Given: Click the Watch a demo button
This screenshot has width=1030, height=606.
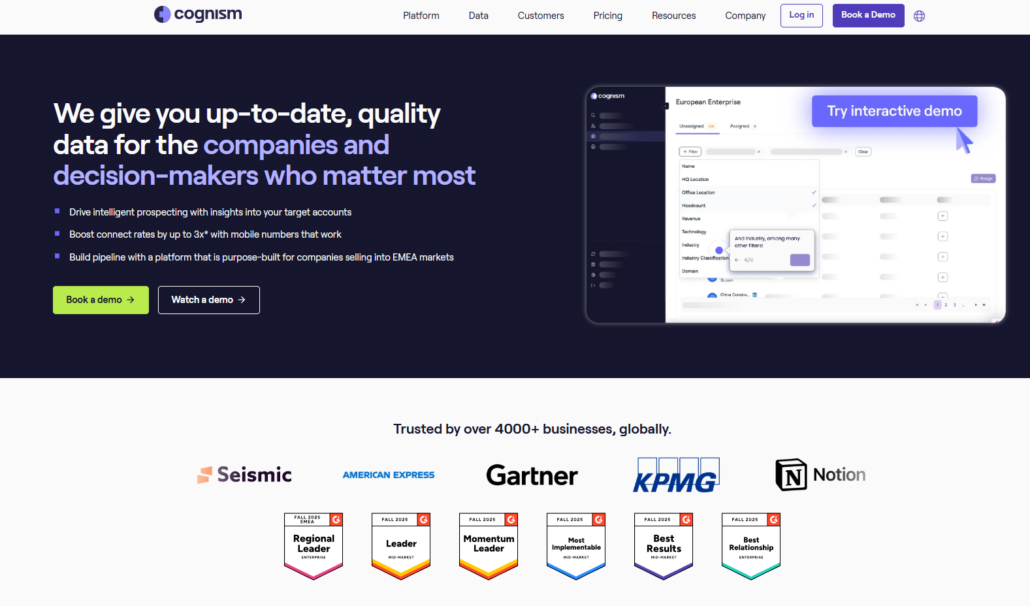Looking at the screenshot, I should click(x=208, y=300).
